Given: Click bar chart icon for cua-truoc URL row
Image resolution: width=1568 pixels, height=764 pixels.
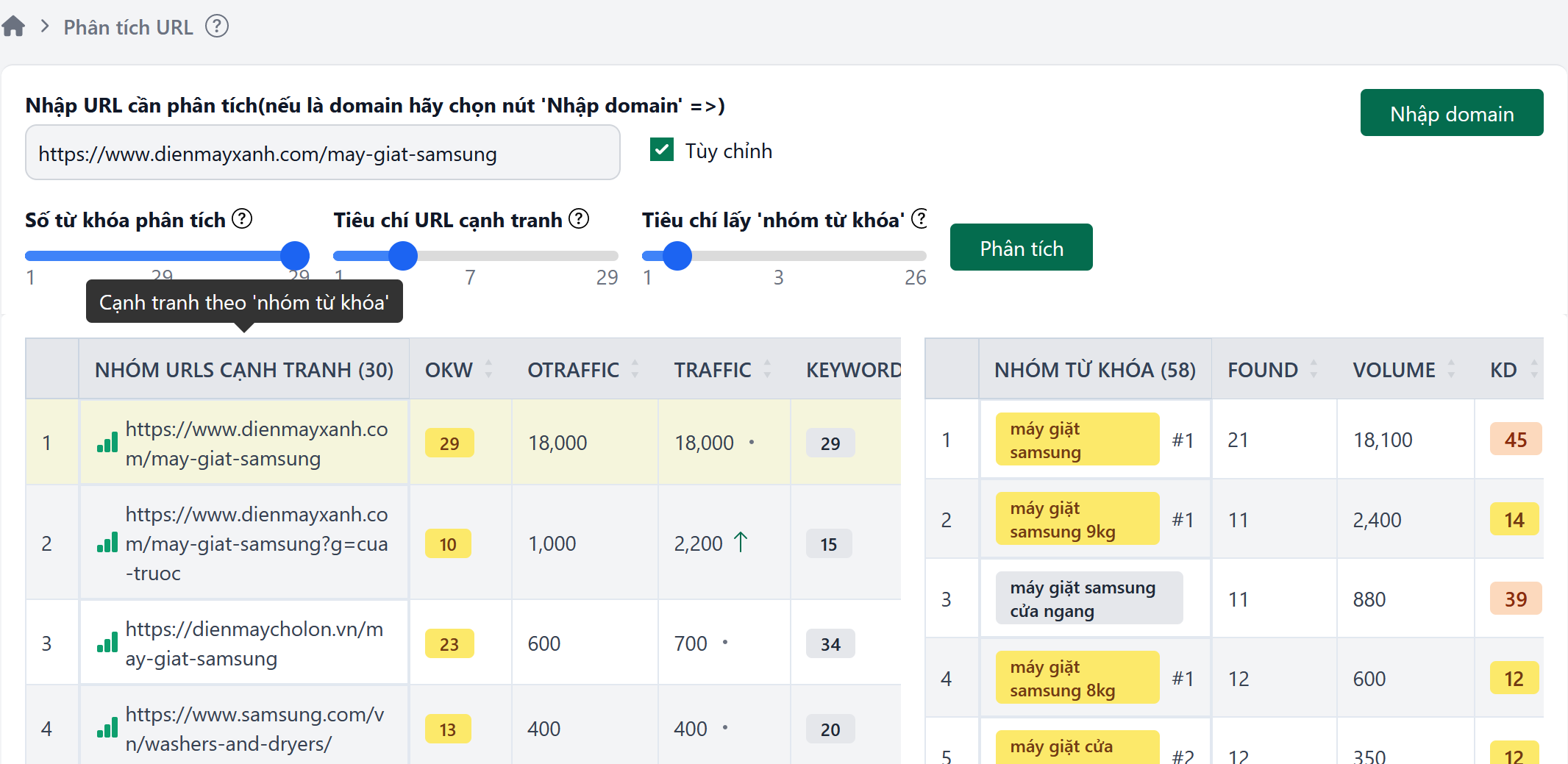Looking at the screenshot, I should pyautogui.click(x=107, y=543).
